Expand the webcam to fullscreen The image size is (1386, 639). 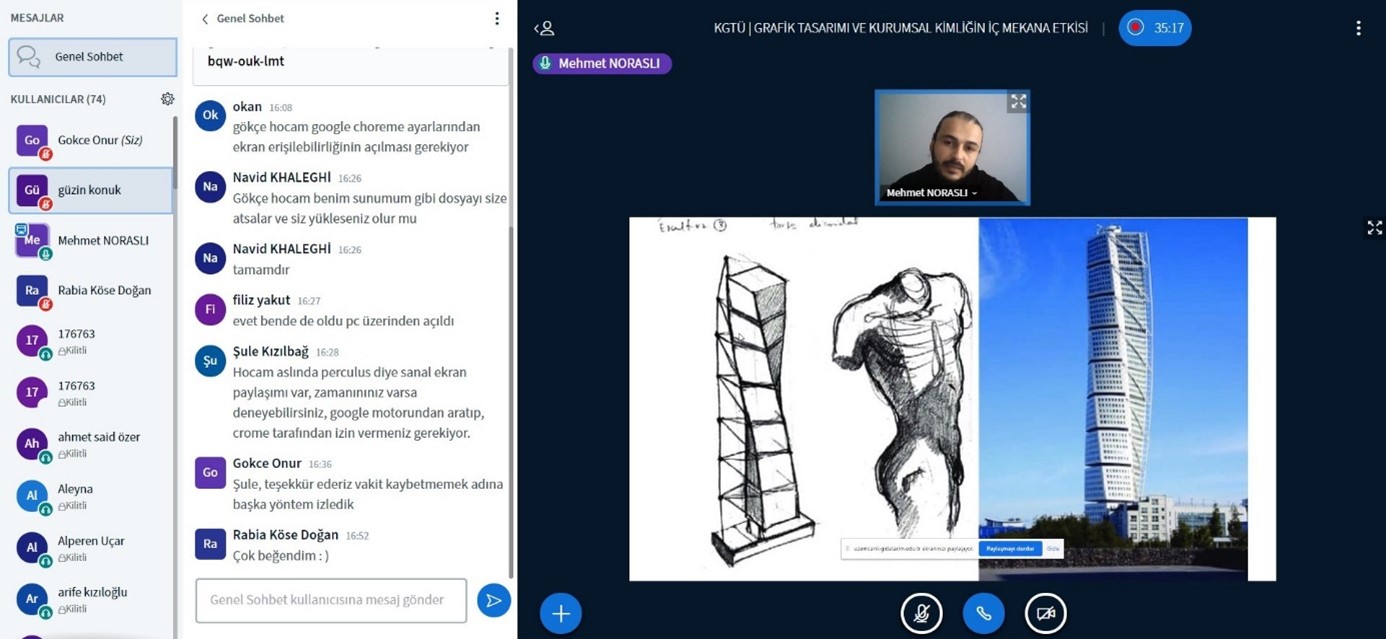point(1018,102)
